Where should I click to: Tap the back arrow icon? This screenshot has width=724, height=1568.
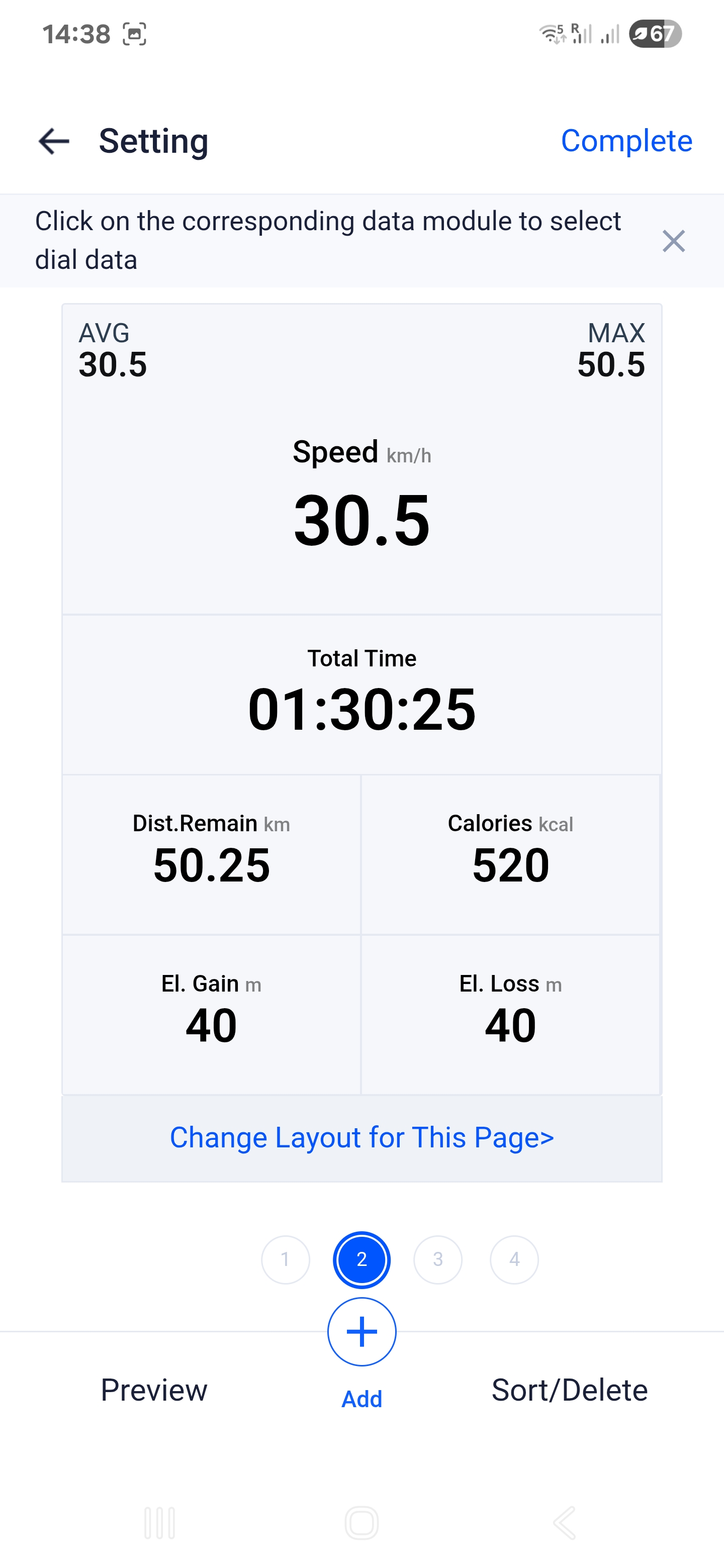tap(54, 141)
